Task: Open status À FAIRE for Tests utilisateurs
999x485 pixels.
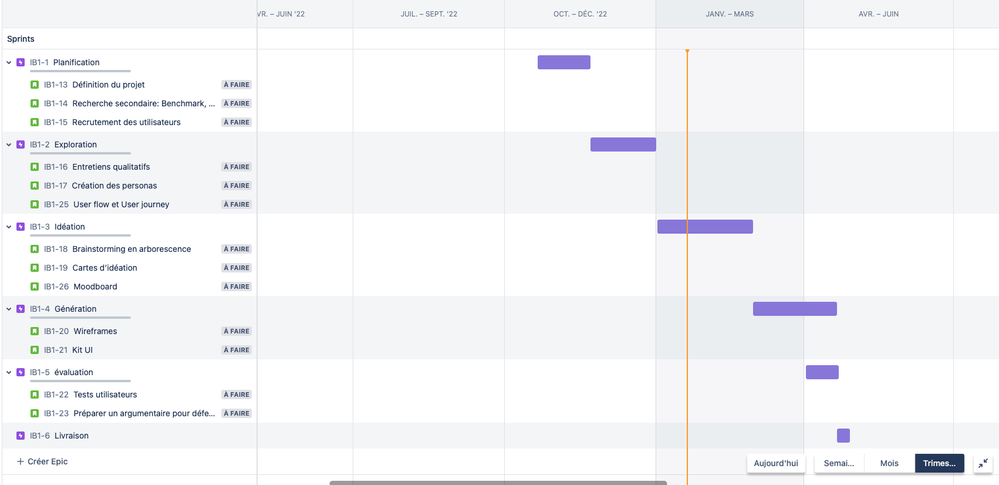Action: pos(236,395)
